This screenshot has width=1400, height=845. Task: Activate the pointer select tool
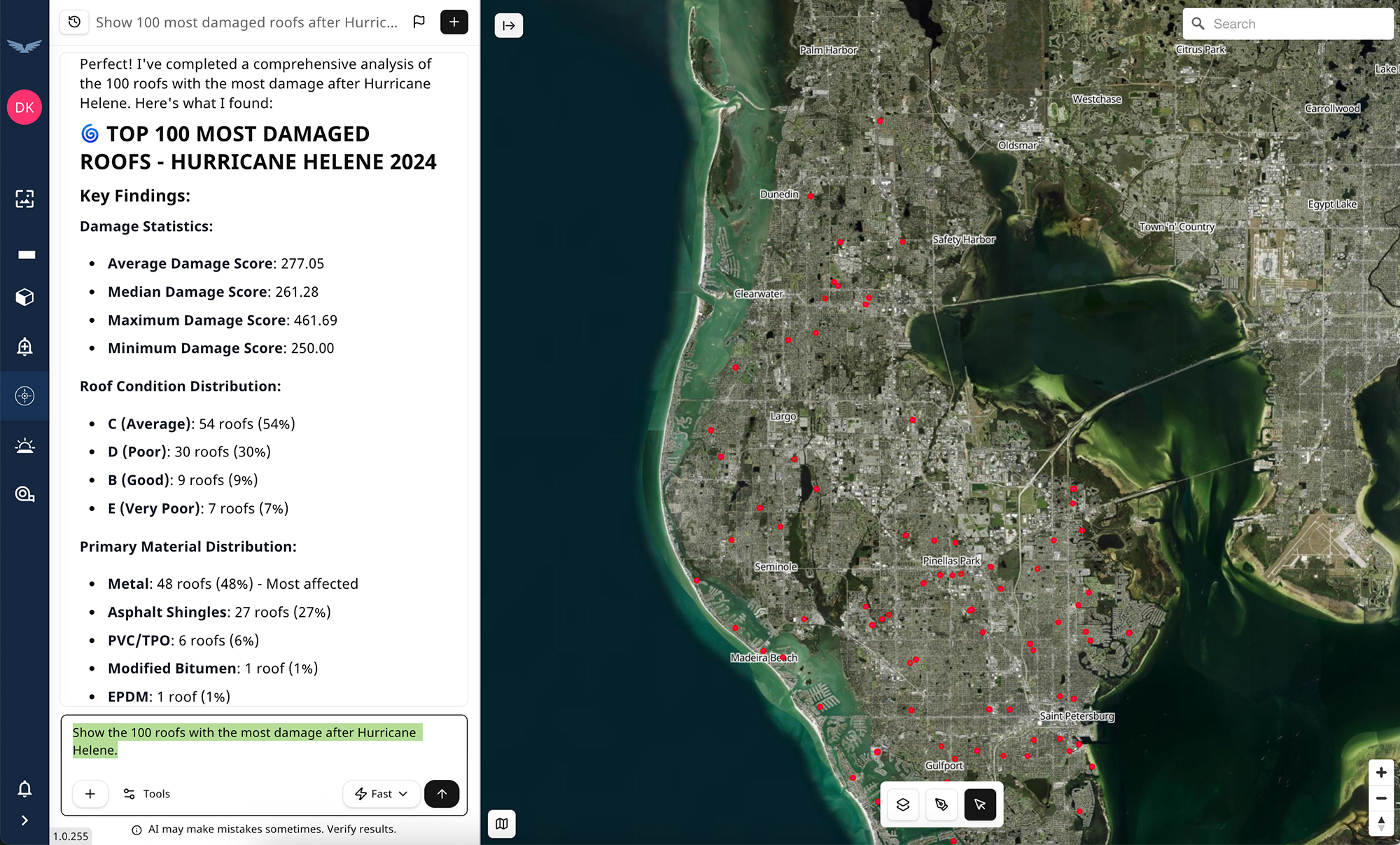click(980, 804)
